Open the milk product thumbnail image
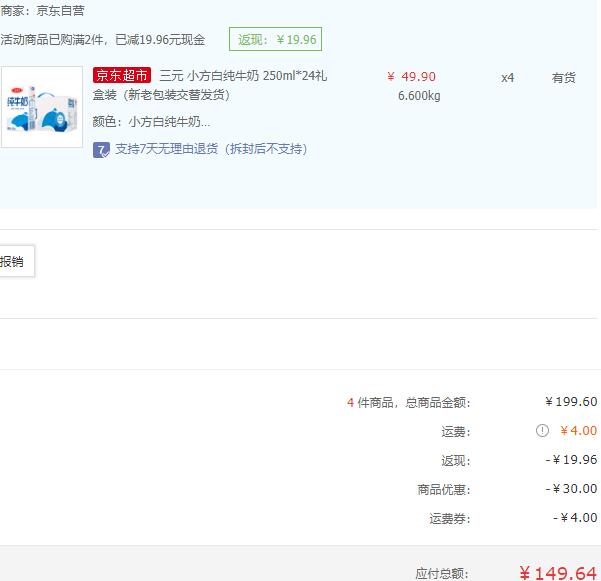This screenshot has height=581, width=601. point(42,107)
